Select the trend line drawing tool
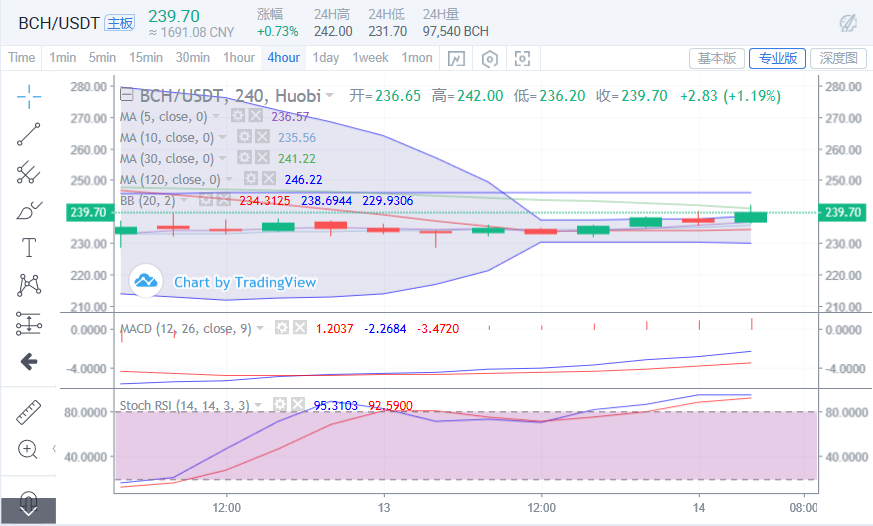This screenshot has width=873, height=526. point(28,134)
